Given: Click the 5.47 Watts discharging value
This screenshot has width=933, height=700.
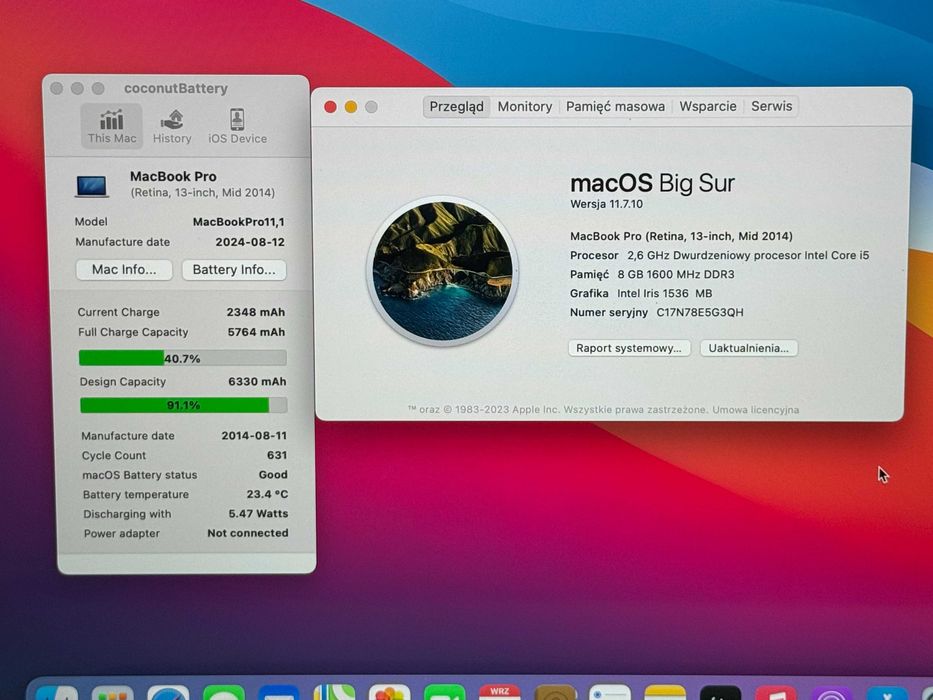Looking at the screenshot, I should coord(258,514).
